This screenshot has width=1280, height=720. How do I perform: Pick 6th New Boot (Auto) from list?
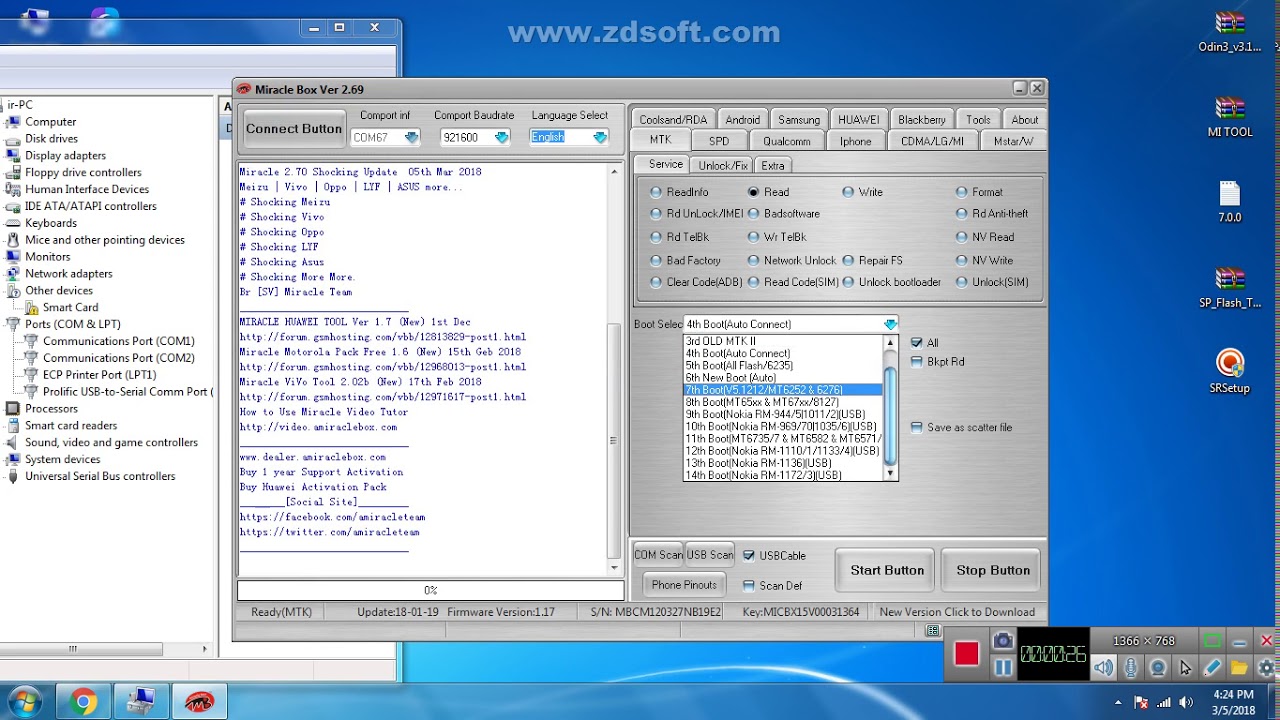(x=782, y=378)
